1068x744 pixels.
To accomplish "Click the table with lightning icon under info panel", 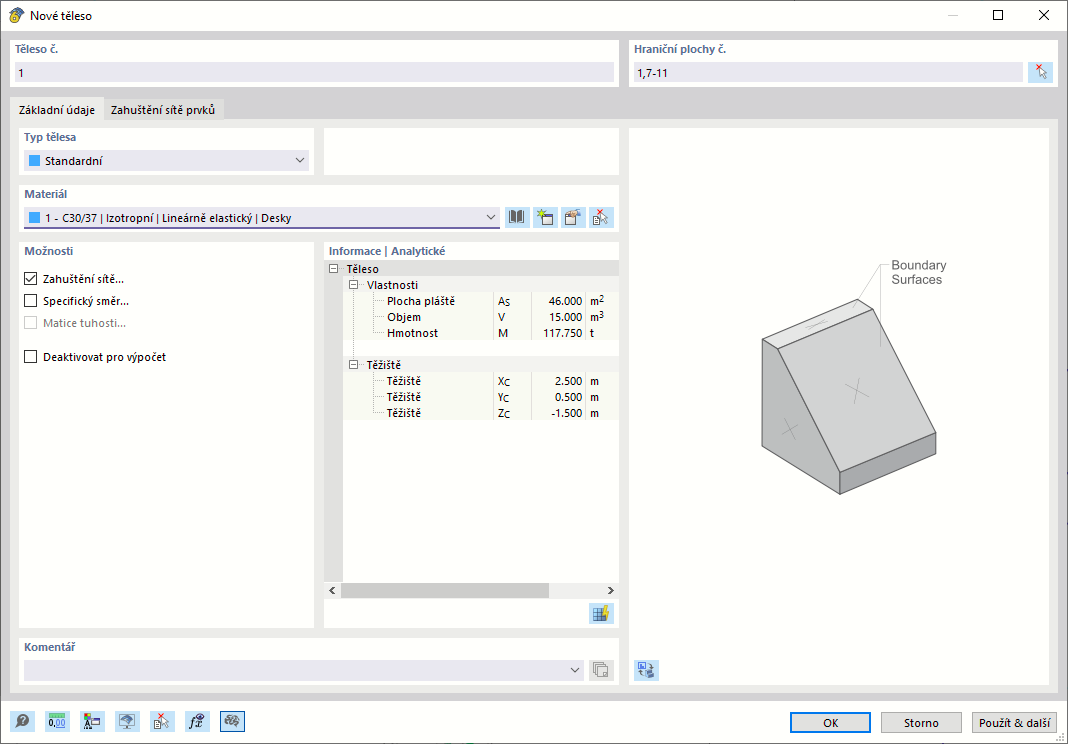I will click(x=601, y=613).
